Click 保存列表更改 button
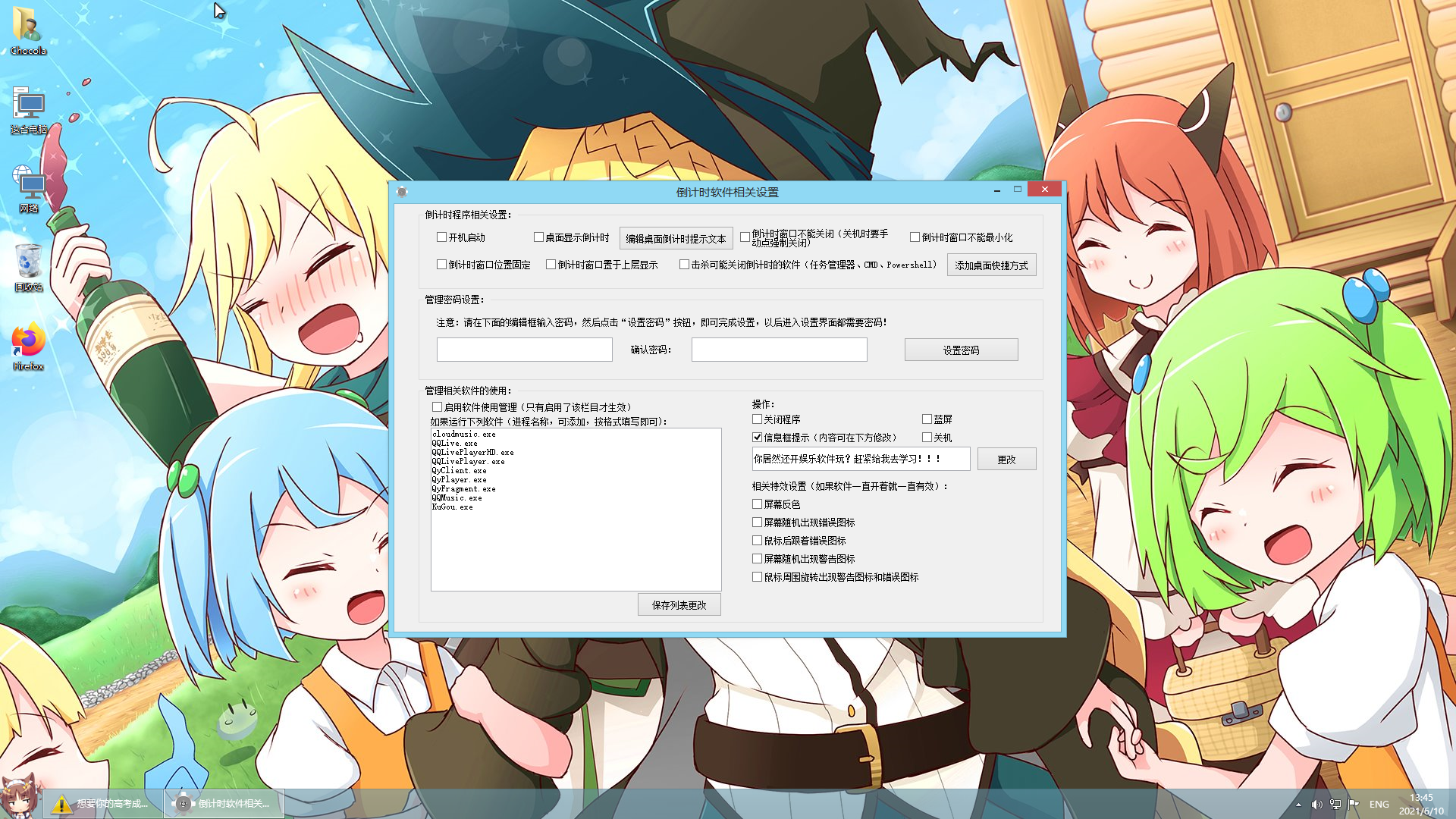 pos(679,605)
